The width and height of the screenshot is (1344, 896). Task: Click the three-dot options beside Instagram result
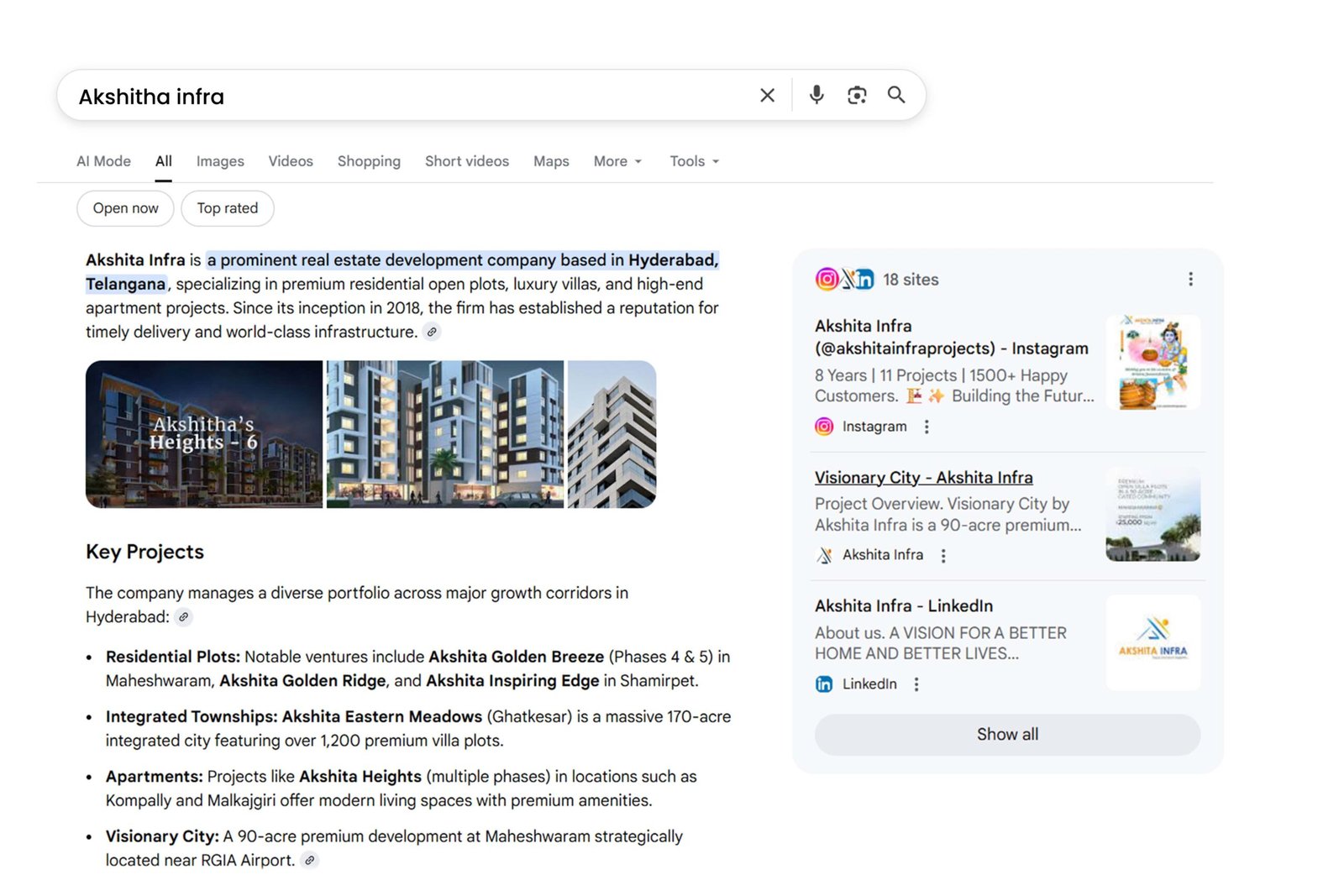(x=926, y=427)
